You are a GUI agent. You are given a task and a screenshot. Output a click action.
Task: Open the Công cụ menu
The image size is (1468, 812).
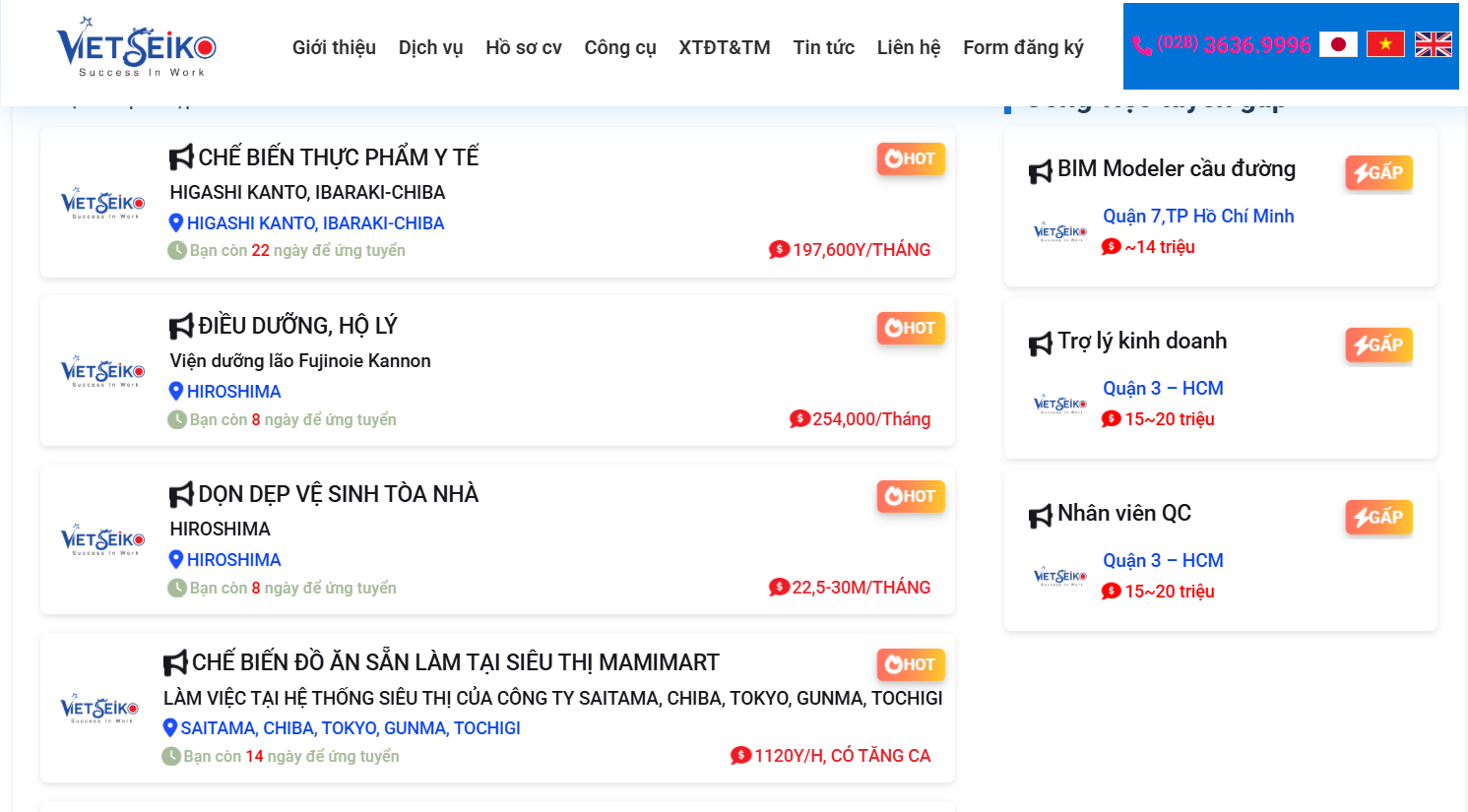(619, 47)
